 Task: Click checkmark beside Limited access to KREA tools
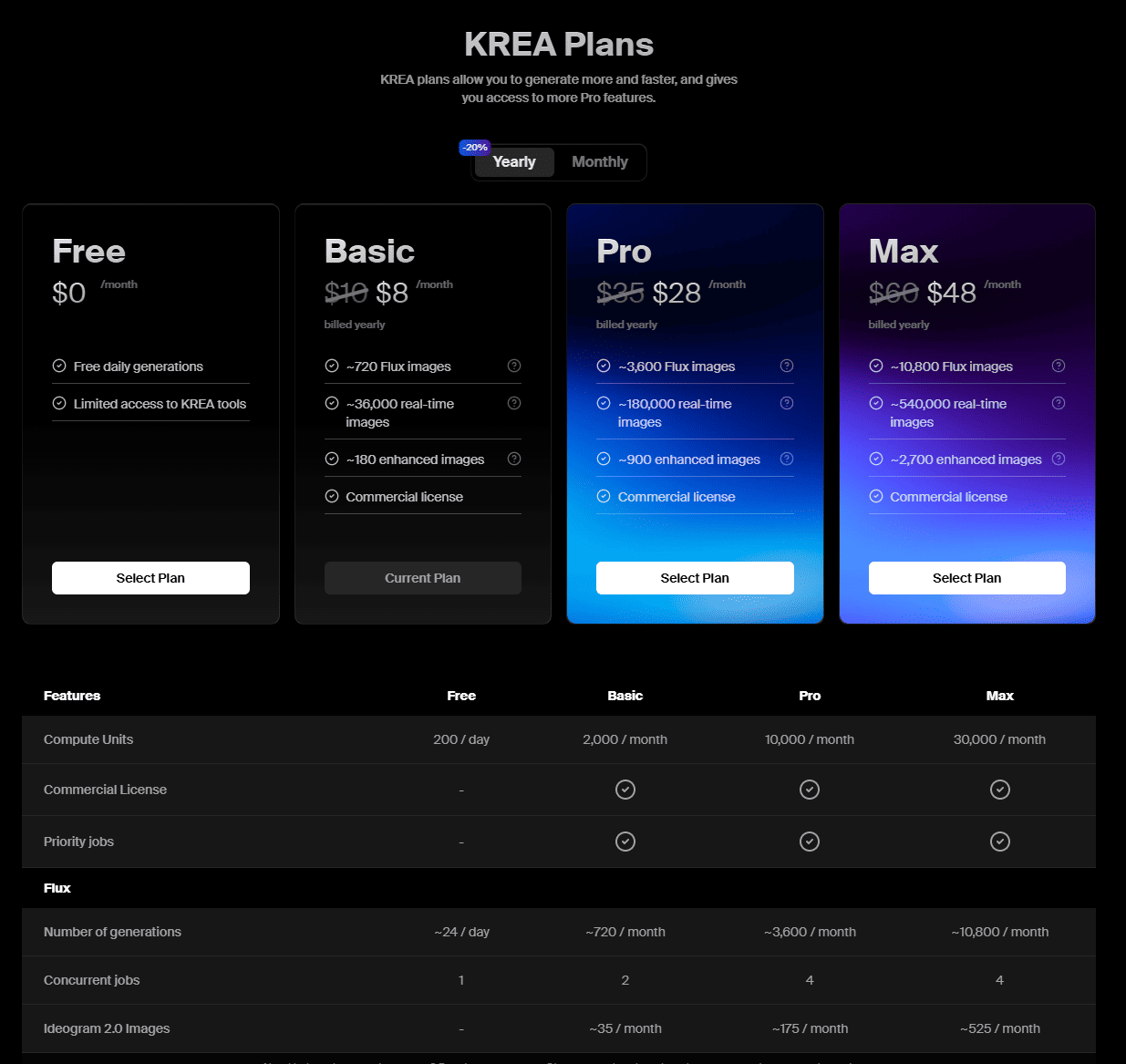click(x=59, y=403)
